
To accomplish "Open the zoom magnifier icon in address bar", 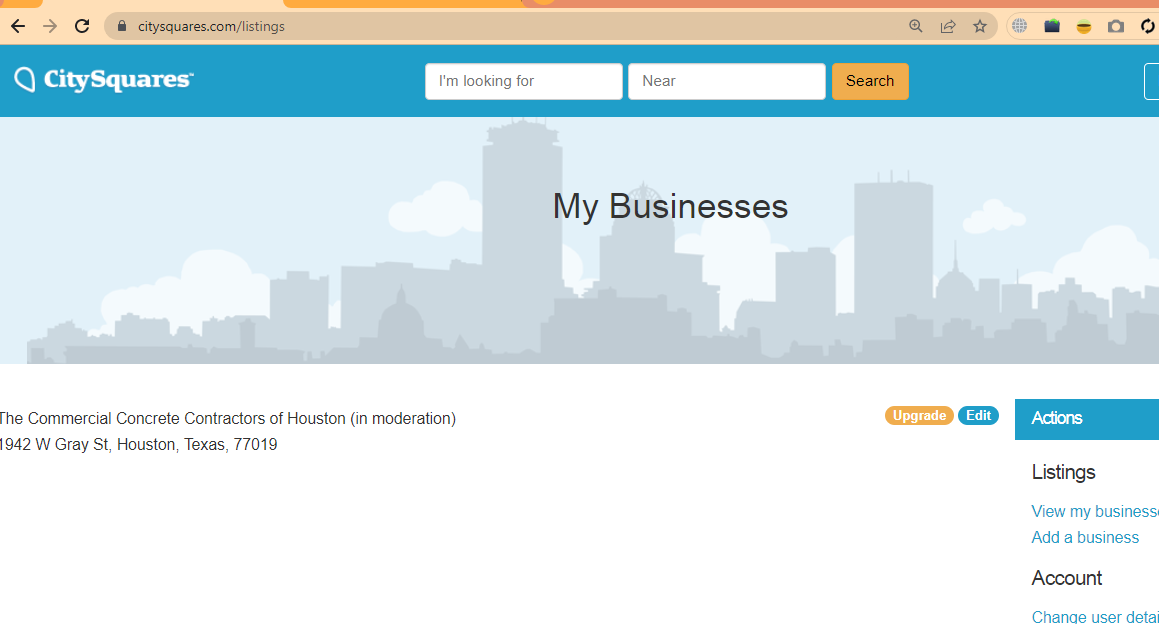I will [916, 27].
